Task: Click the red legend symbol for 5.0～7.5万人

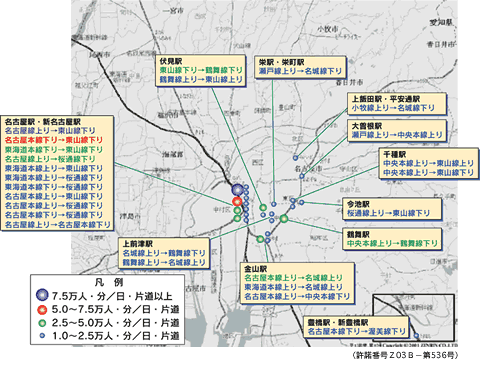Action: tap(42, 310)
